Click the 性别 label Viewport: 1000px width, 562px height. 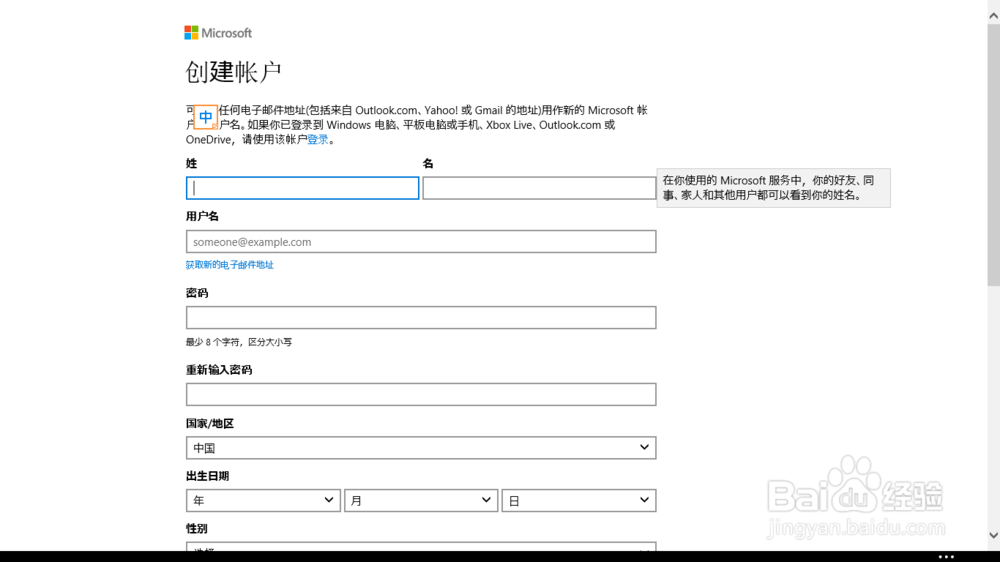click(196, 528)
